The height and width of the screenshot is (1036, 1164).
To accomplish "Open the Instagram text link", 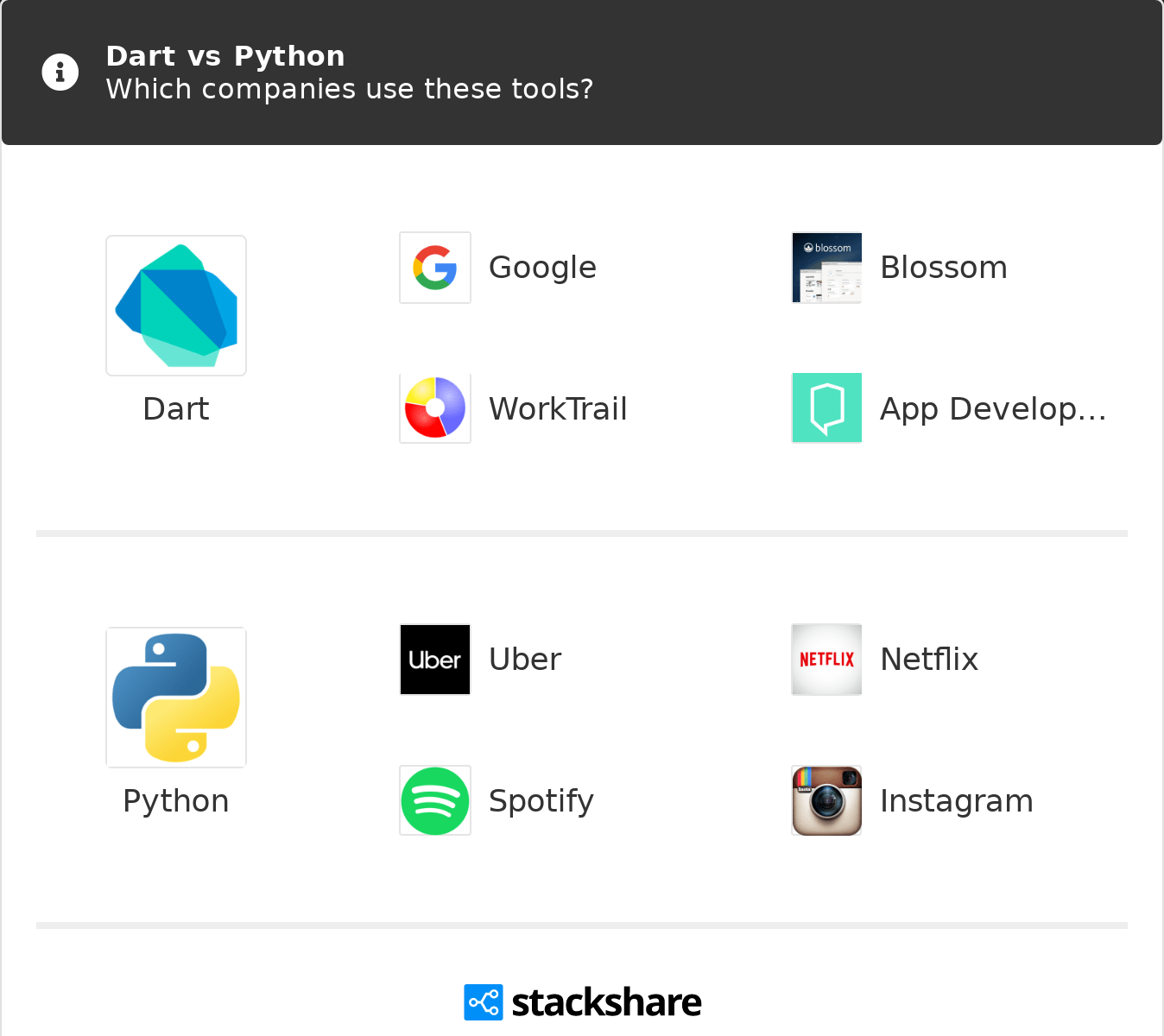I will point(956,801).
